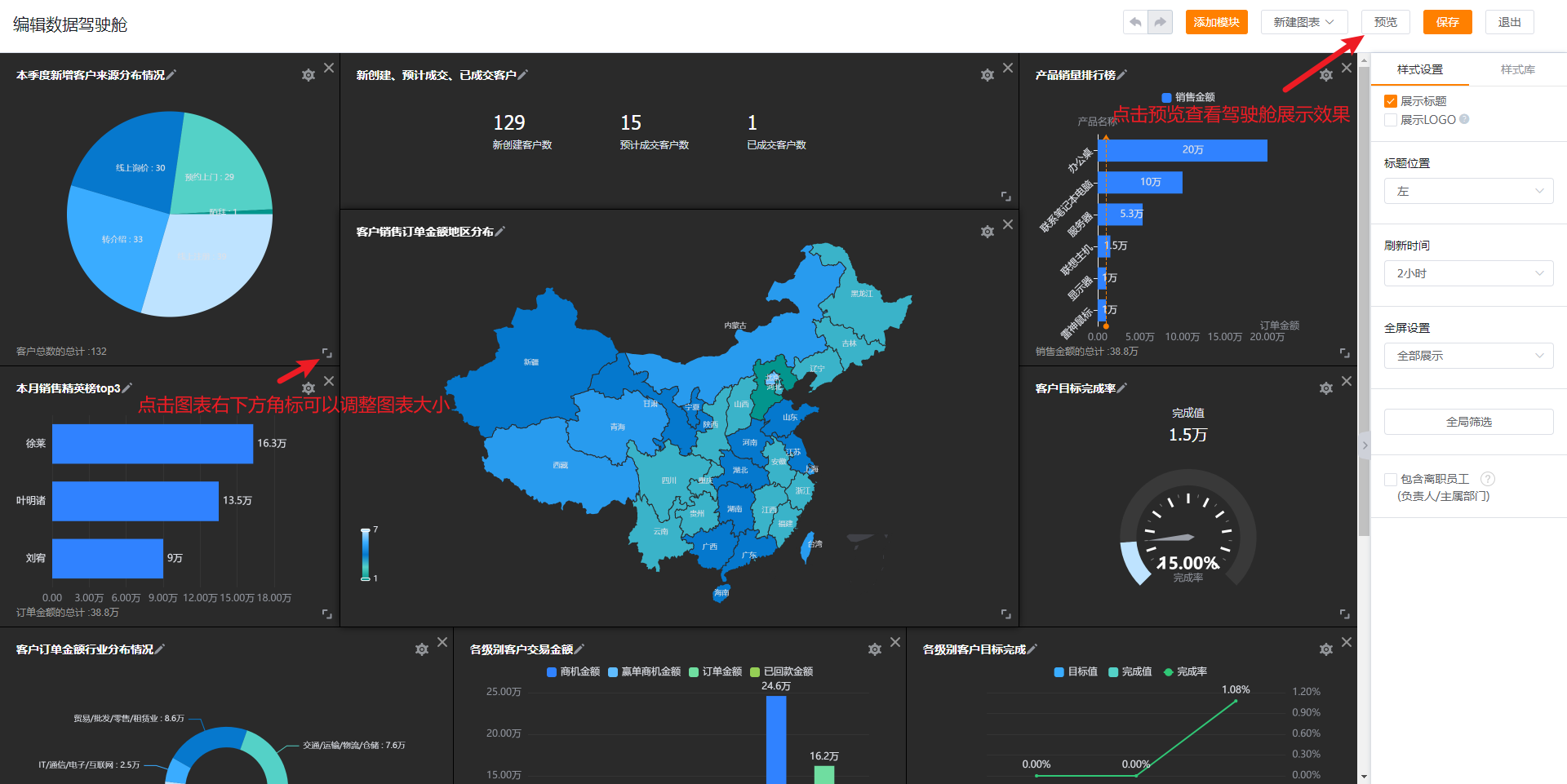Open settings gear of 客户订单金额行业分布情况 chart
1567x784 pixels.
(422, 649)
